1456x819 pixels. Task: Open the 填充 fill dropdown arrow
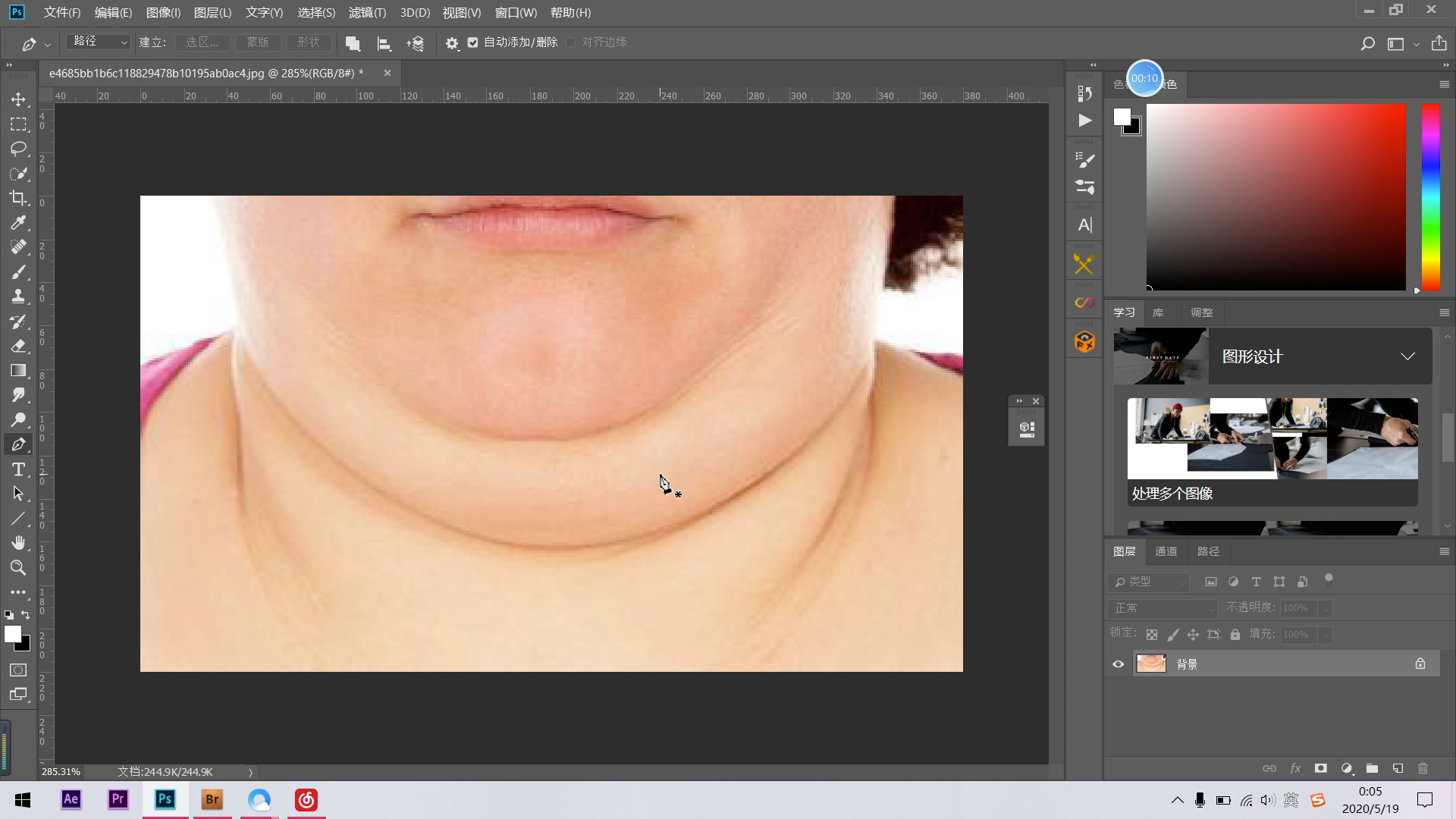pos(1325,635)
